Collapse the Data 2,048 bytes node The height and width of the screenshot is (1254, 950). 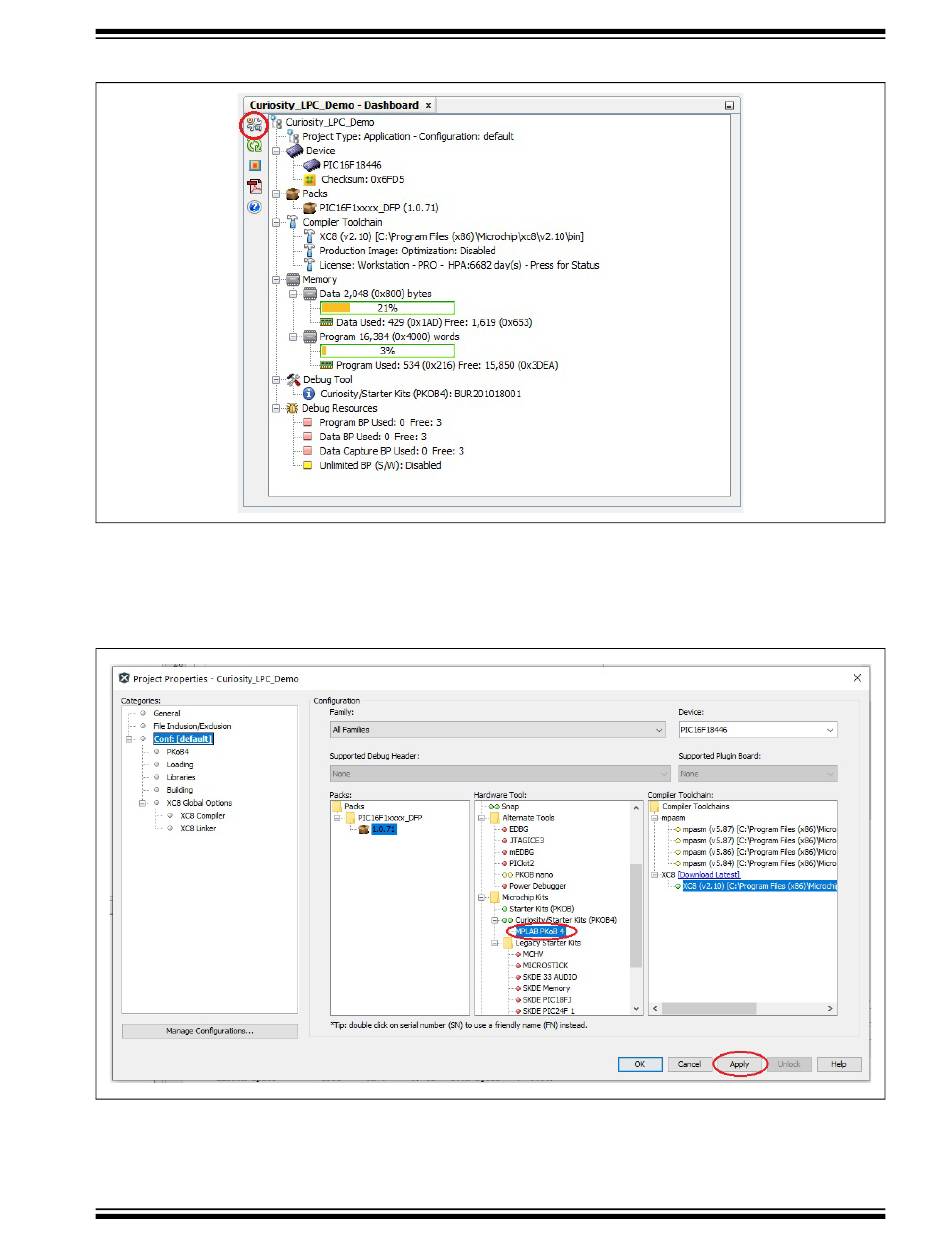tap(293, 294)
